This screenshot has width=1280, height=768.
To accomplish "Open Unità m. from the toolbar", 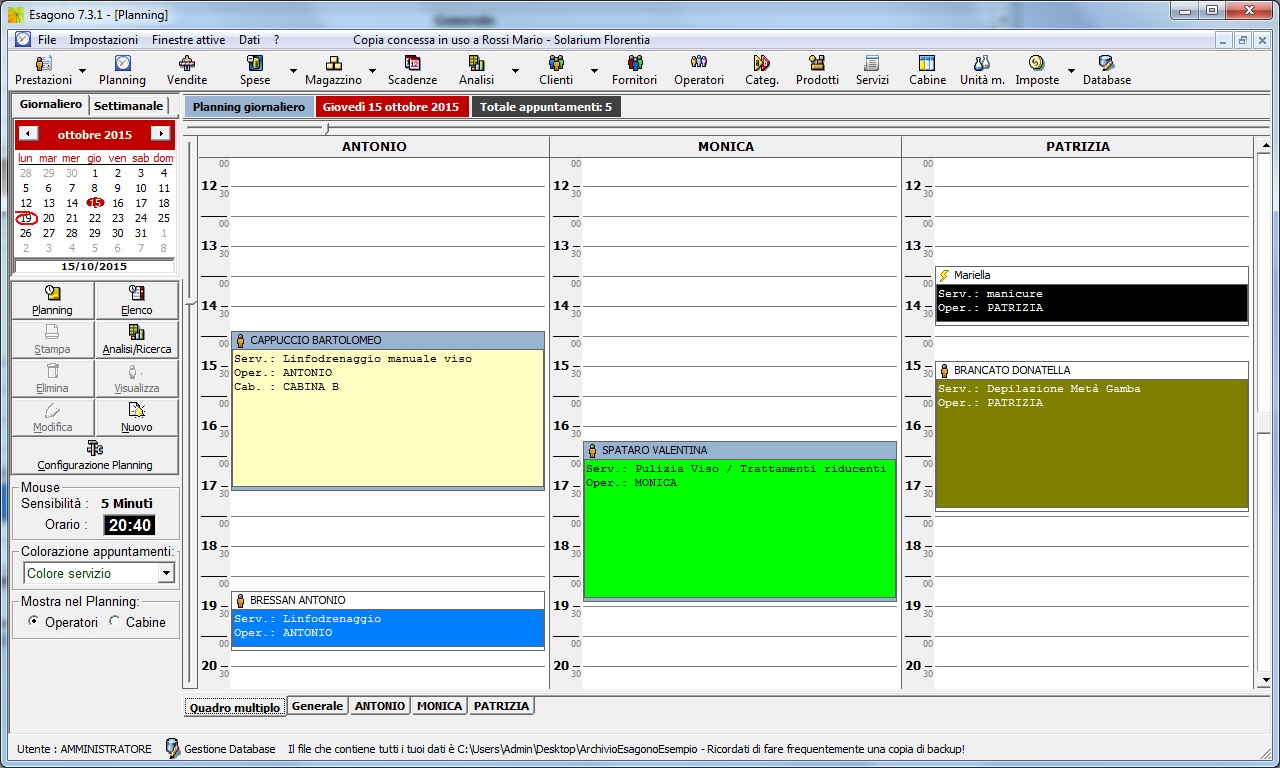I will point(982,70).
